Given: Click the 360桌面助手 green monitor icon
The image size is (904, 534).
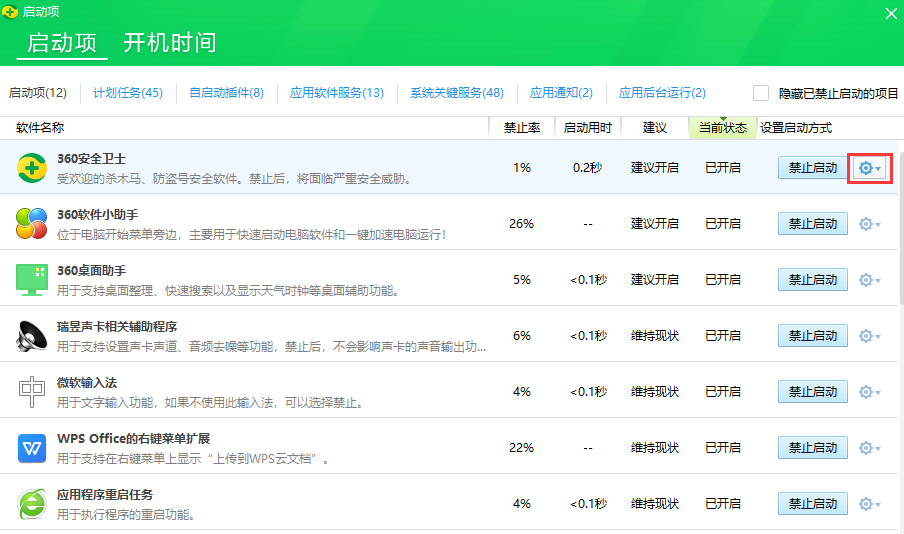Looking at the screenshot, I should 32,280.
